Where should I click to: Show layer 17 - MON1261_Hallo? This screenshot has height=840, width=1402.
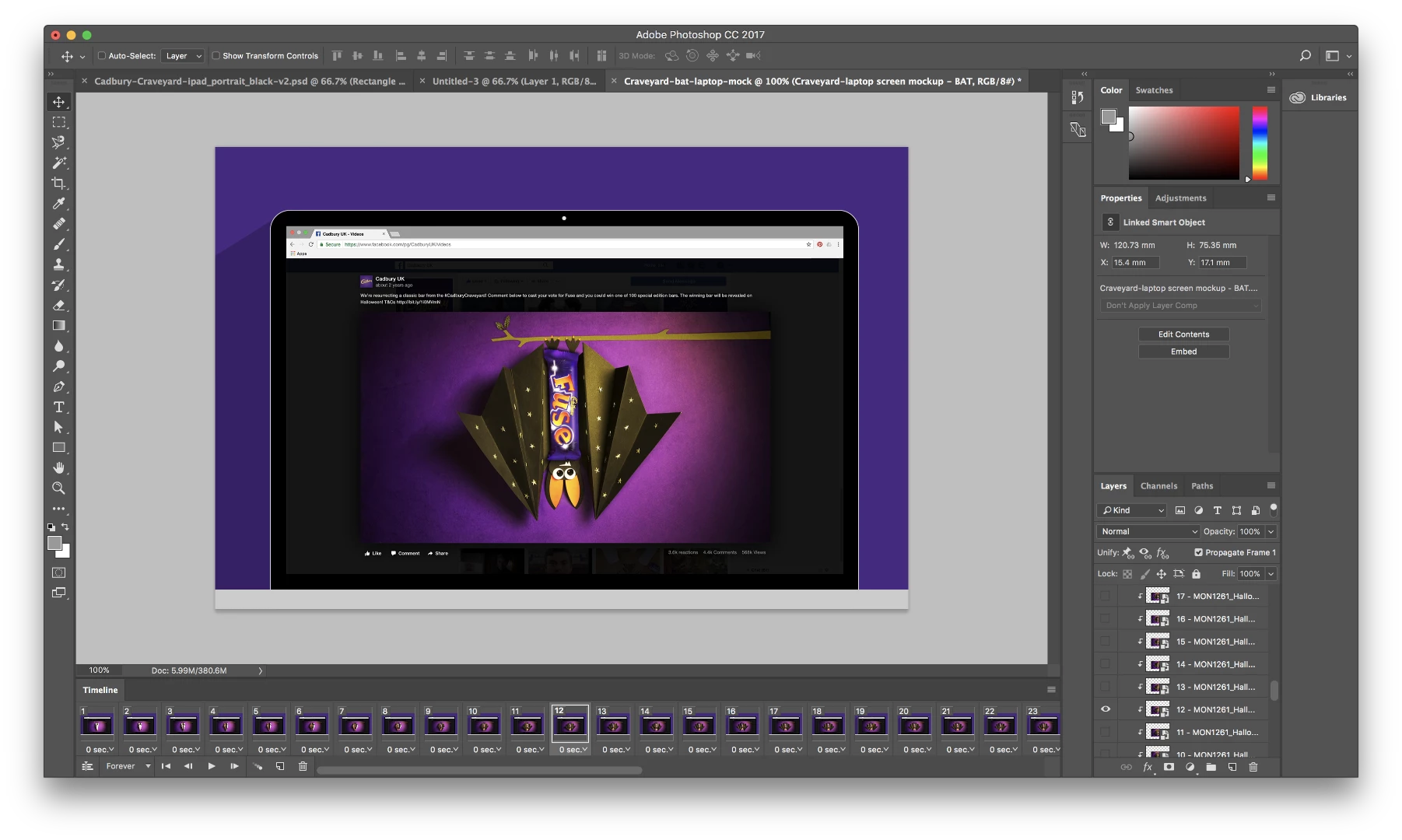[1106, 597]
